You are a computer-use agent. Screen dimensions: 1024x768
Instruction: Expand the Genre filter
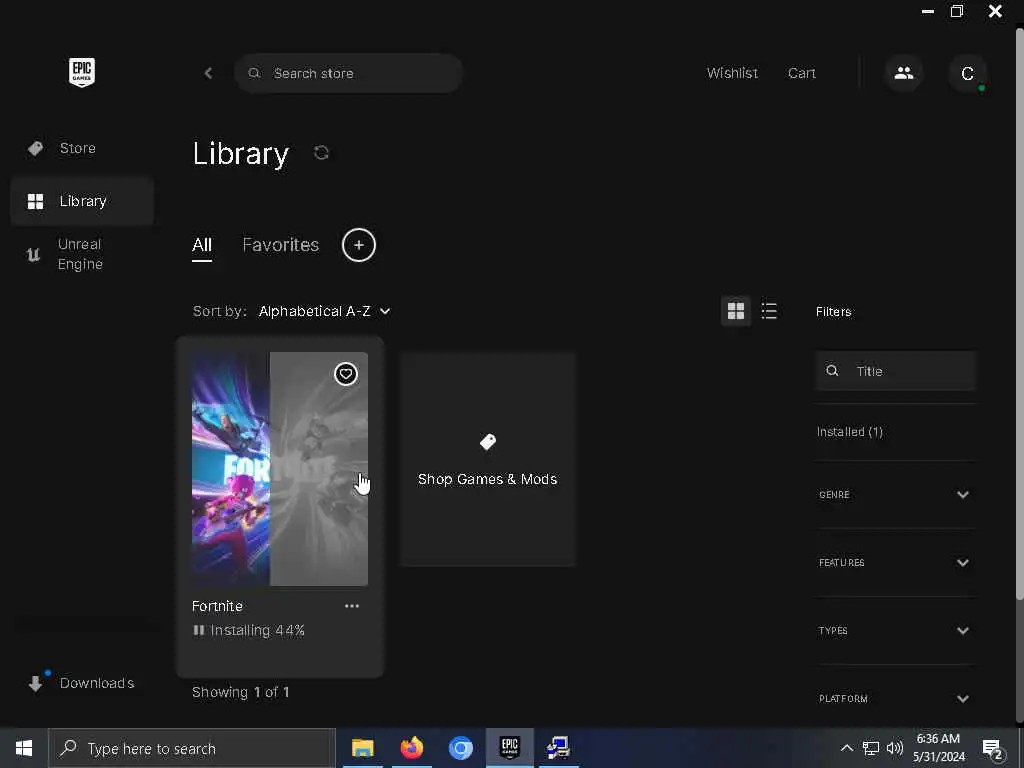point(895,495)
